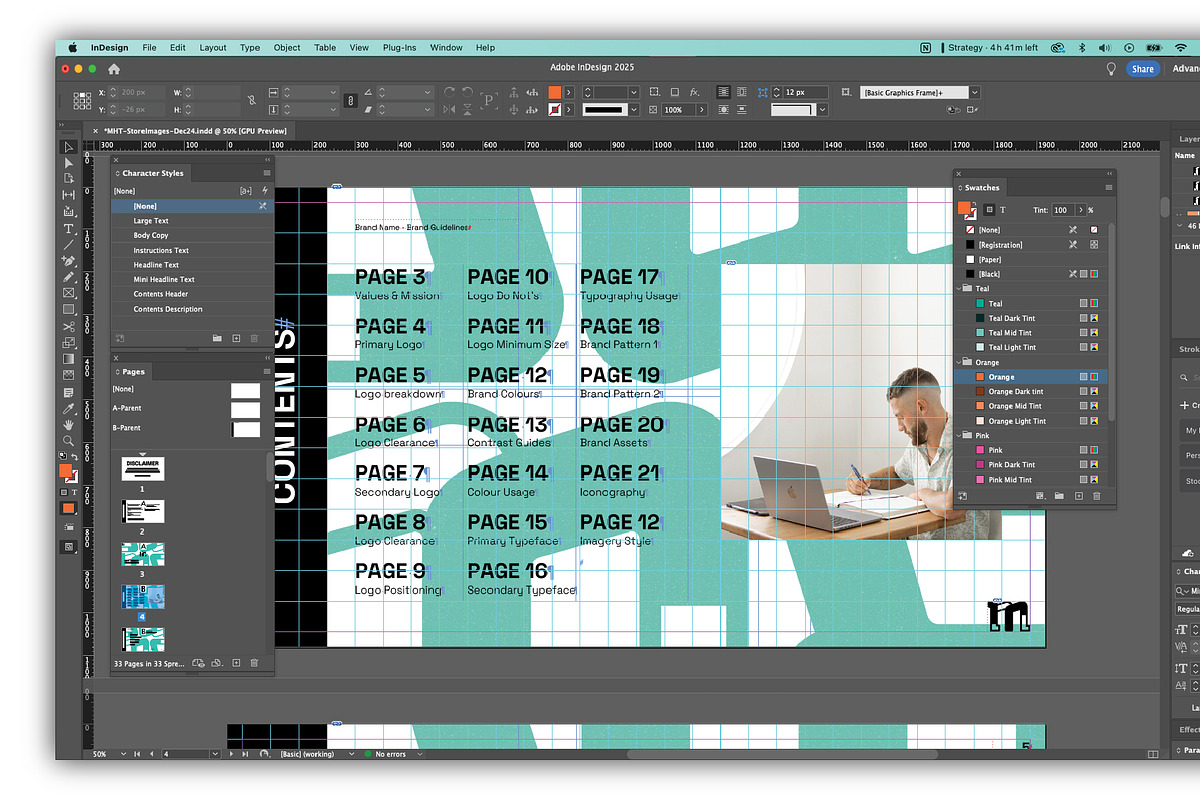The height and width of the screenshot is (800, 1200).
Task: Click create new page icon in Pages panel
Action: point(236,663)
